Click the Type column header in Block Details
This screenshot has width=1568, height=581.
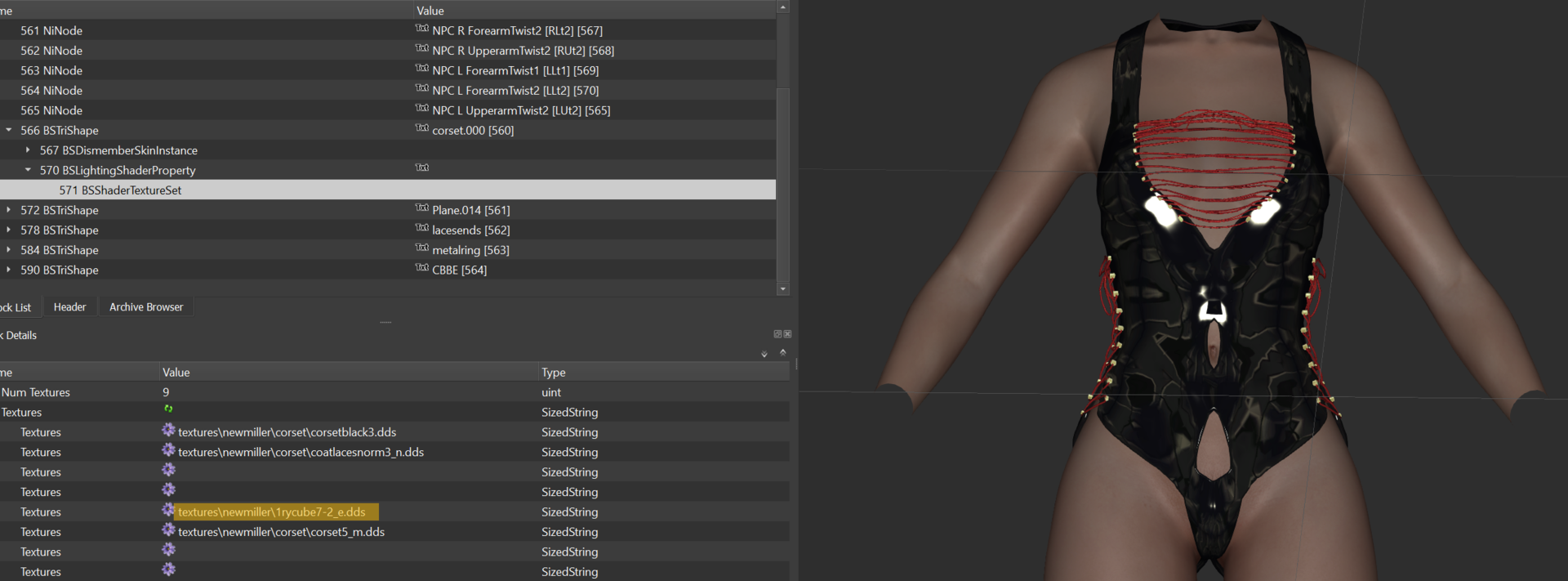(664, 372)
